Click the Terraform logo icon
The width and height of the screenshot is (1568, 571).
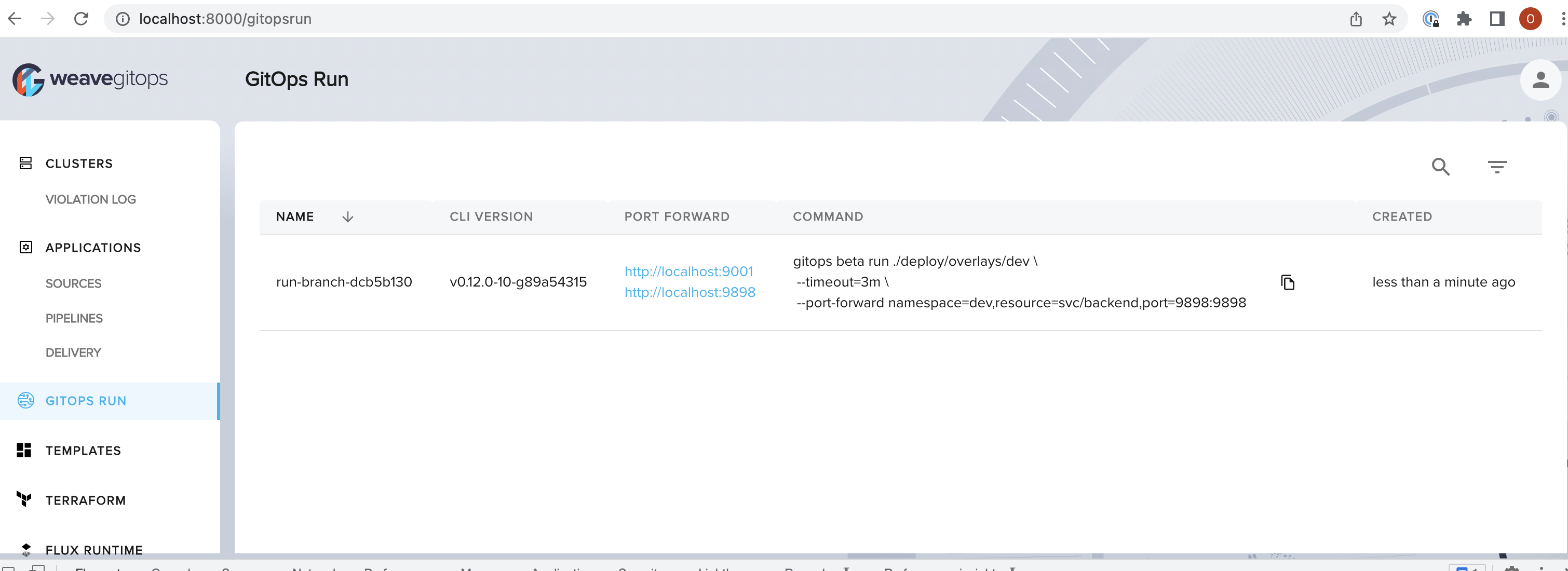click(x=24, y=499)
